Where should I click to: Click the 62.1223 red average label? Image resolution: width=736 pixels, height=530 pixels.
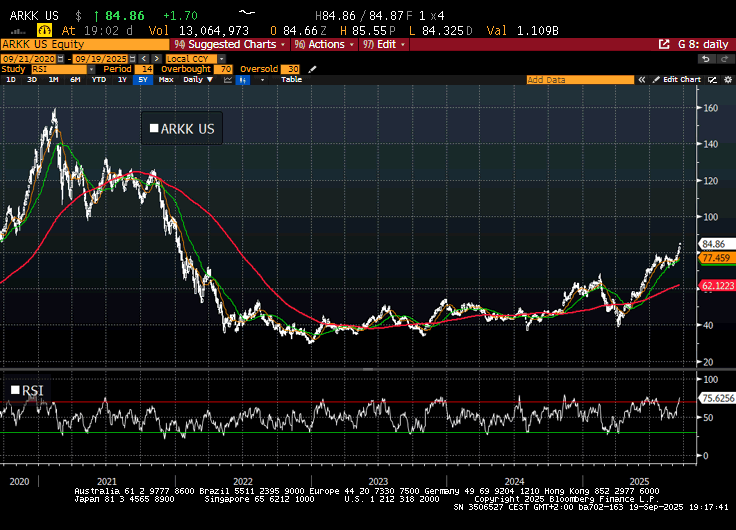(x=718, y=285)
